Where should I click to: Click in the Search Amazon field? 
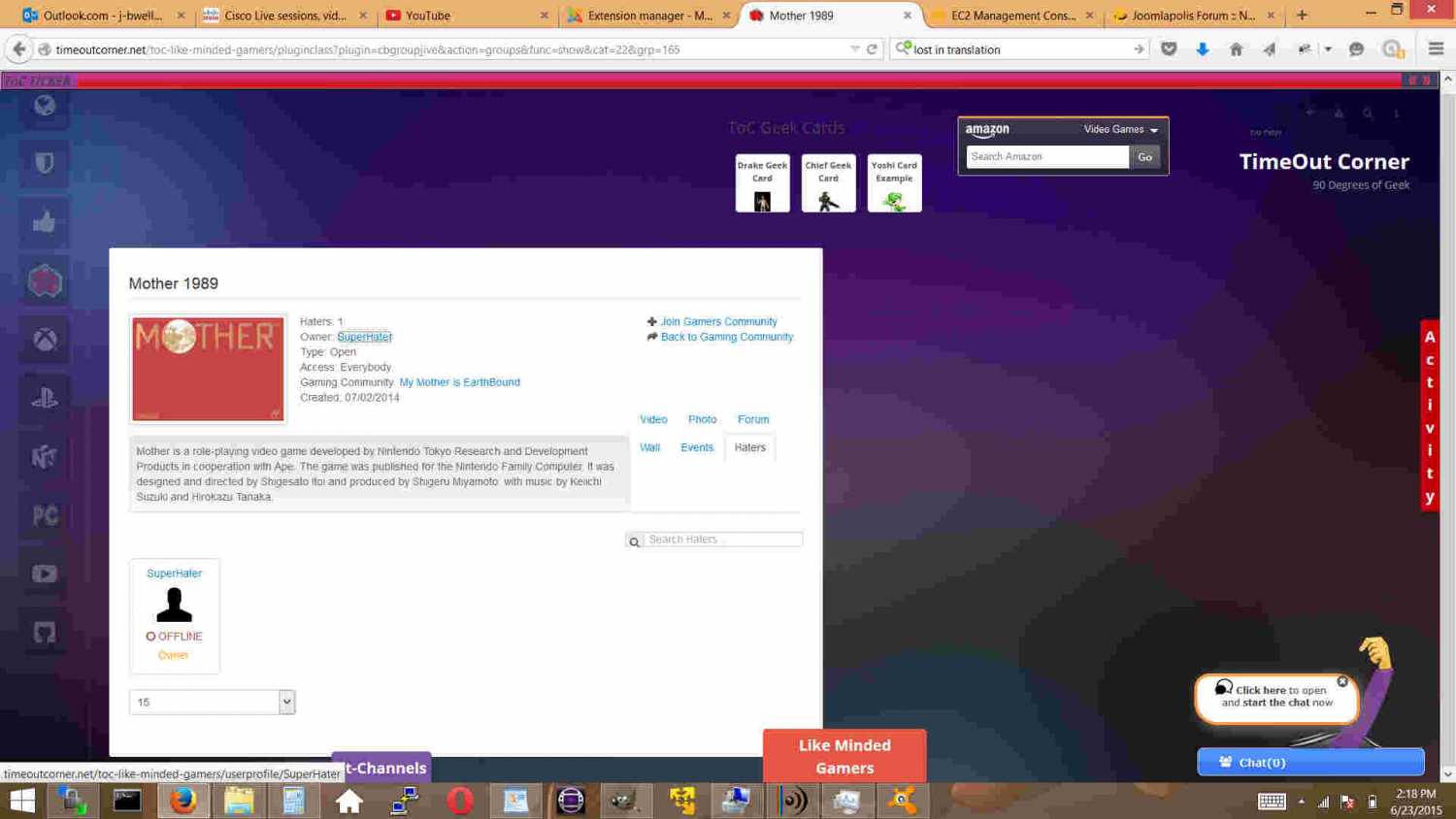(x=1047, y=156)
